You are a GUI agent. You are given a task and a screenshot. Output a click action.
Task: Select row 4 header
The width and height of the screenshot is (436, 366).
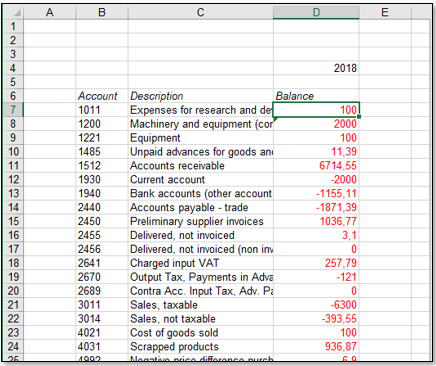[x=13, y=68]
